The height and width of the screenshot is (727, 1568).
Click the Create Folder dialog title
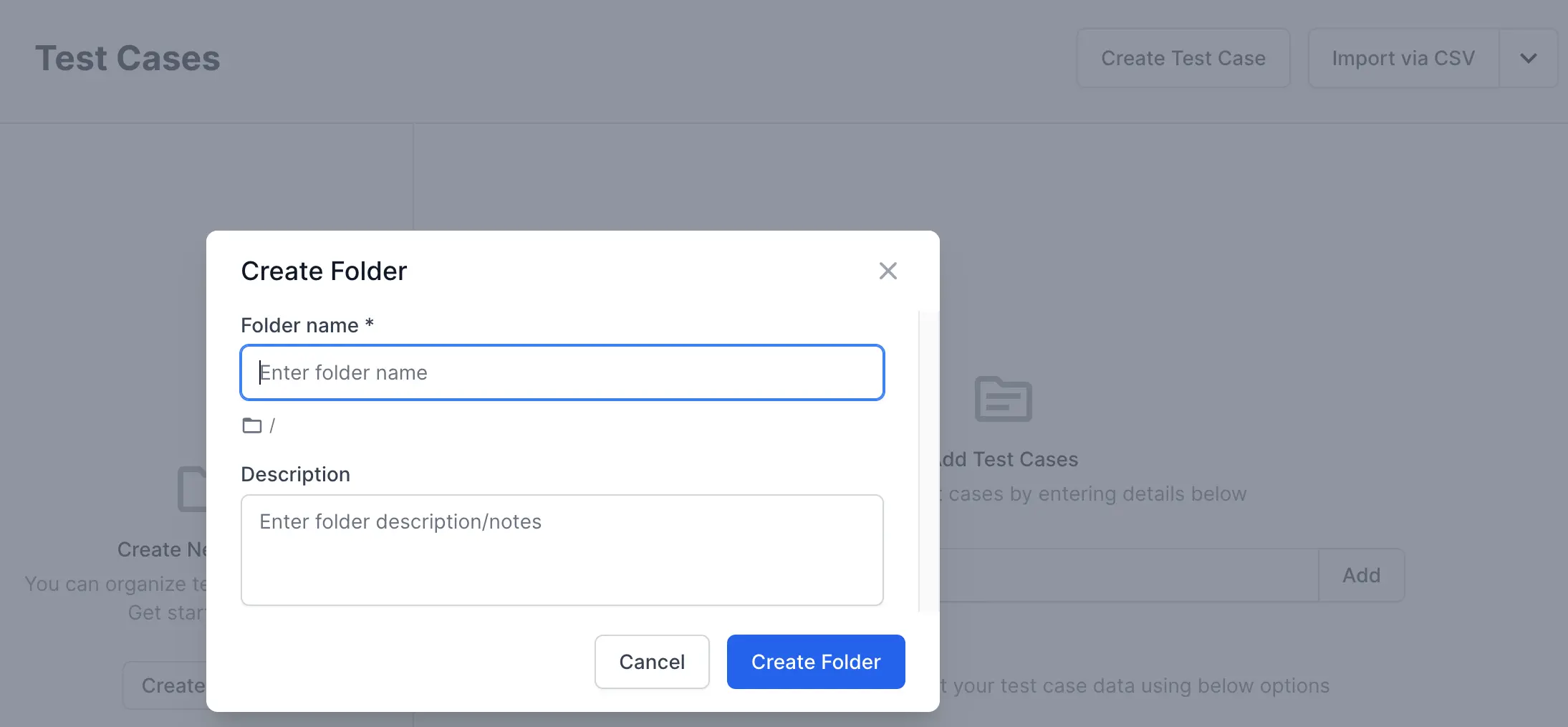click(324, 271)
